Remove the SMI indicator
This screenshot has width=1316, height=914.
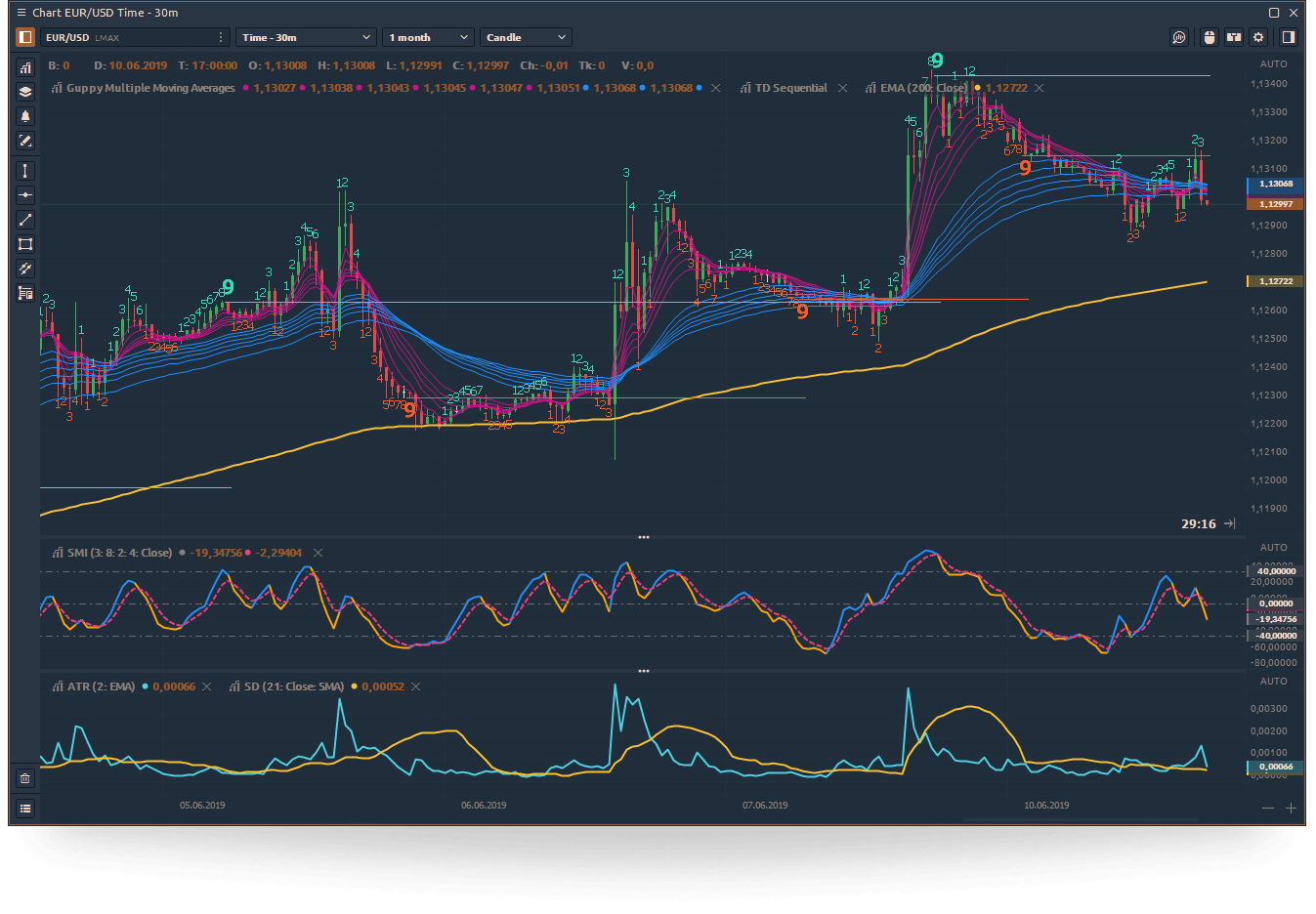pos(318,553)
